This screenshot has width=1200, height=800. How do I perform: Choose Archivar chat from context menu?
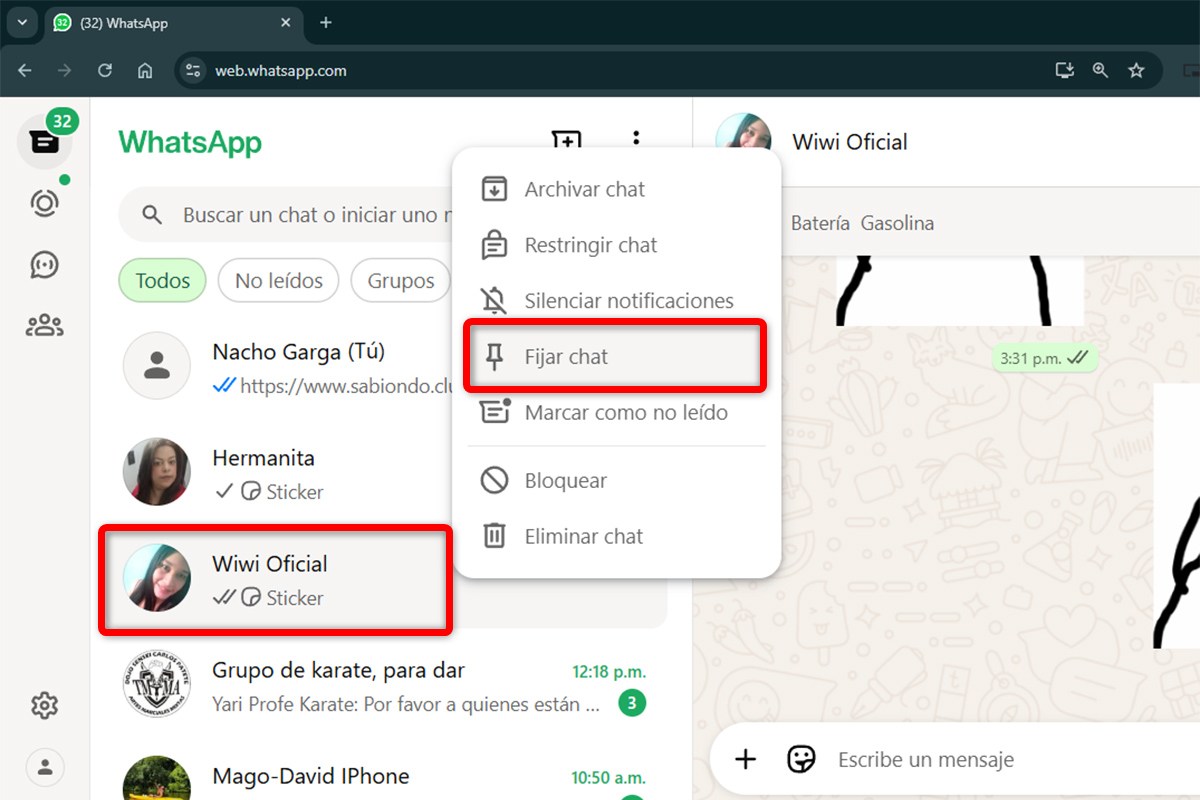616,189
